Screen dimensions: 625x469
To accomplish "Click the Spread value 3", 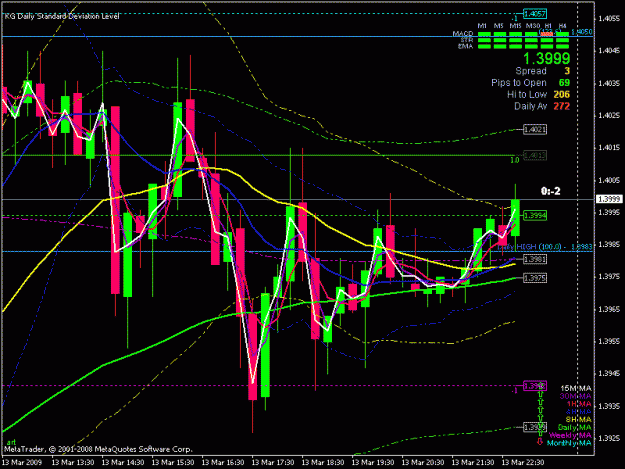I will coord(567,71).
